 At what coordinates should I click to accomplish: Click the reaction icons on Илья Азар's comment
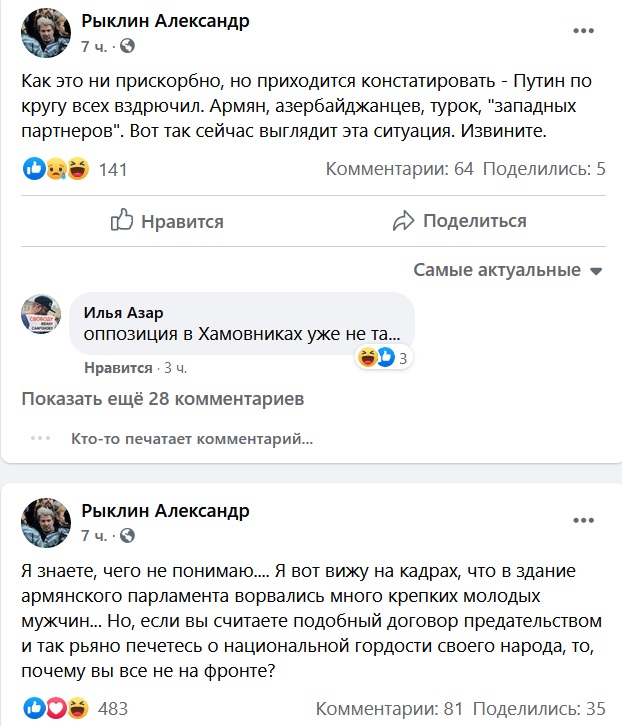click(x=376, y=358)
